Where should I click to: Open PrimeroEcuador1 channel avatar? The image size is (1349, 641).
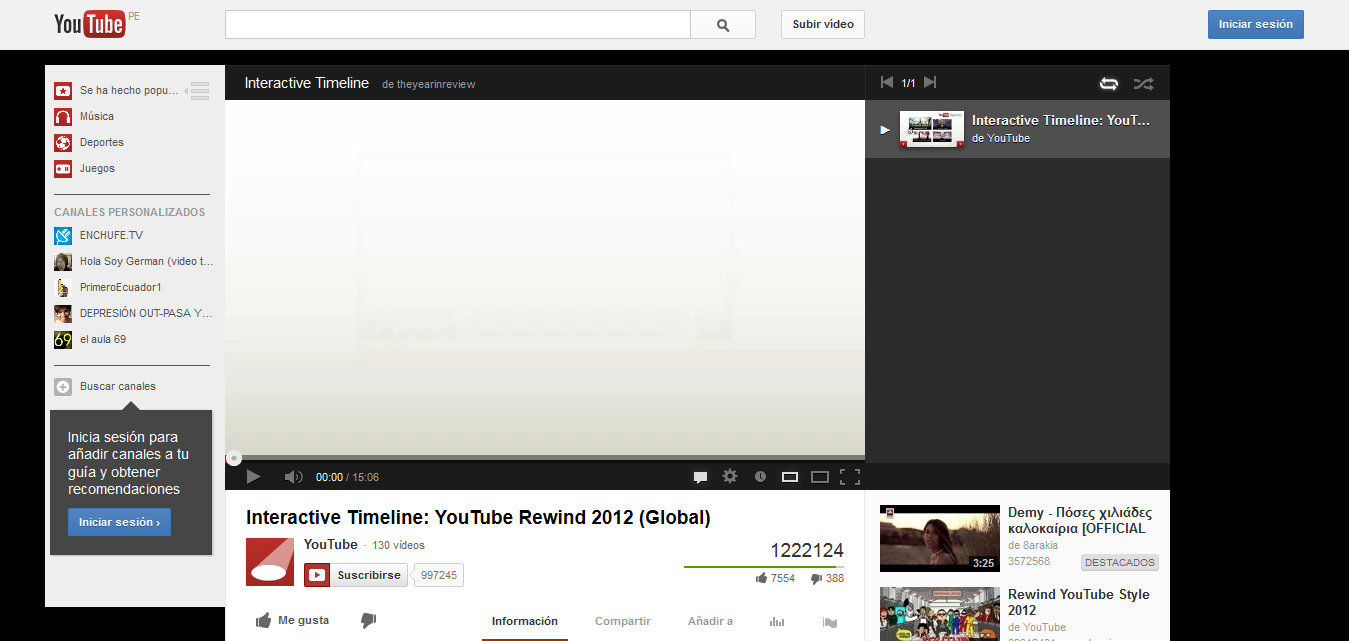[63, 288]
